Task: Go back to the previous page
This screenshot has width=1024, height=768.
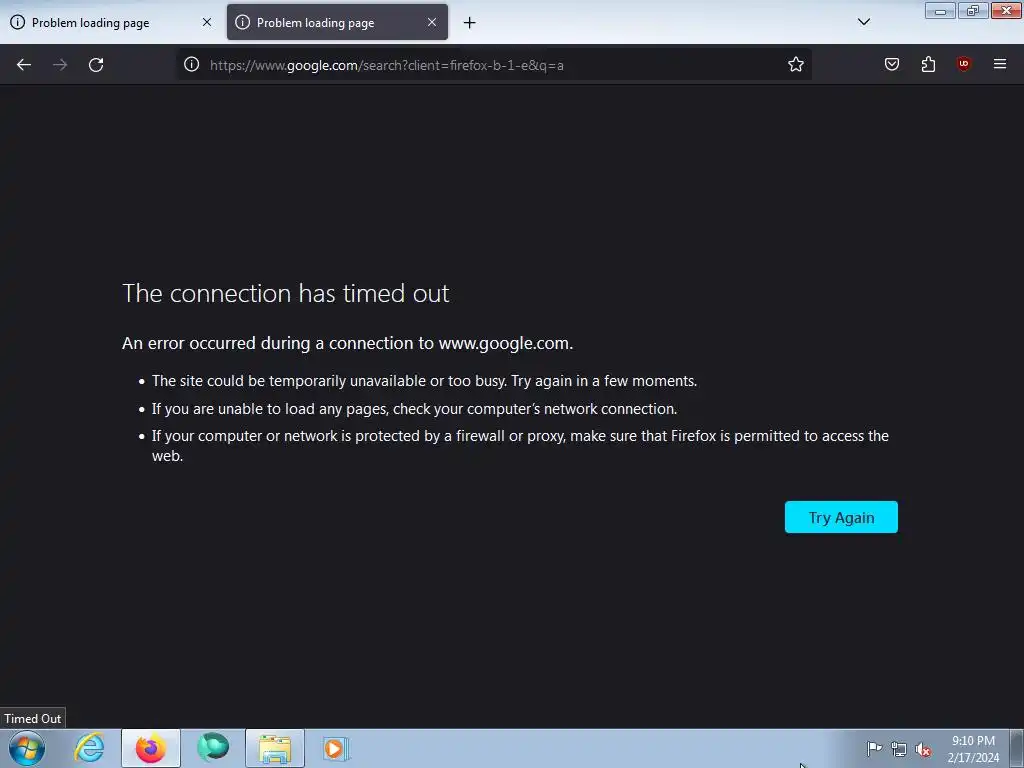Action: [24, 65]
